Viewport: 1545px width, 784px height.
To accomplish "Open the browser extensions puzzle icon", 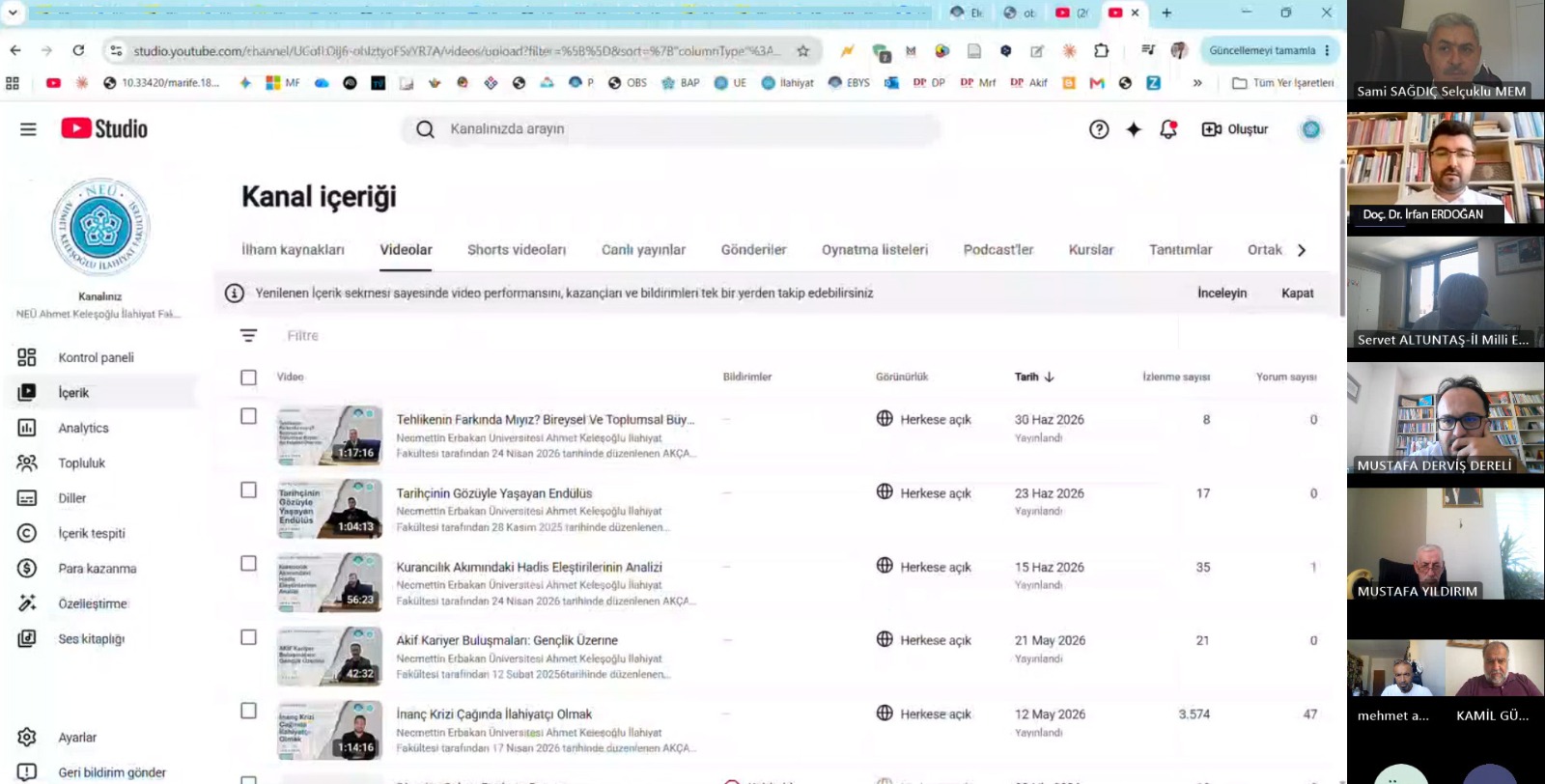I will (1102, 50).
